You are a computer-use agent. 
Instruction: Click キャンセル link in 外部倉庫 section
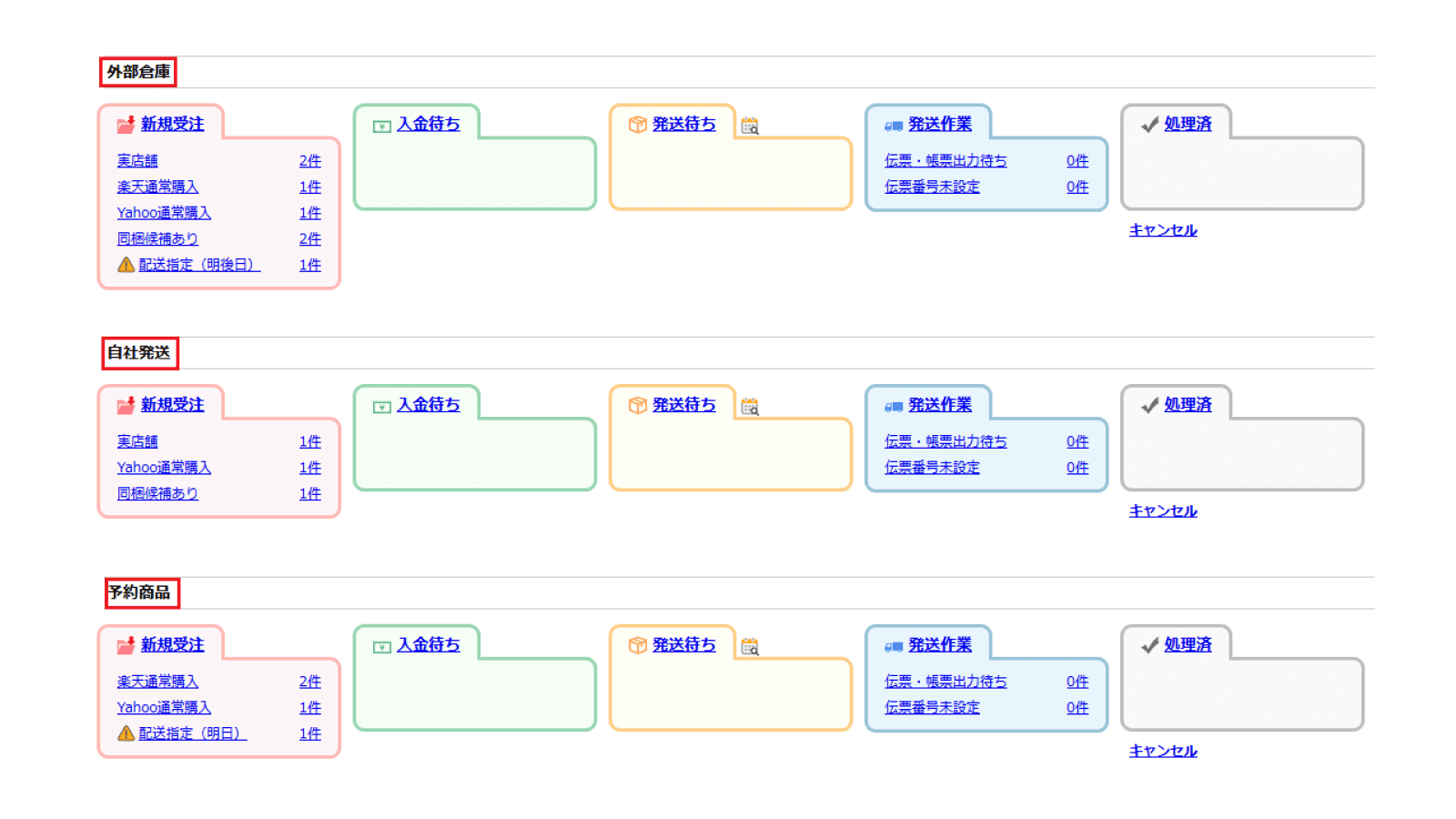coord(1163,230)
